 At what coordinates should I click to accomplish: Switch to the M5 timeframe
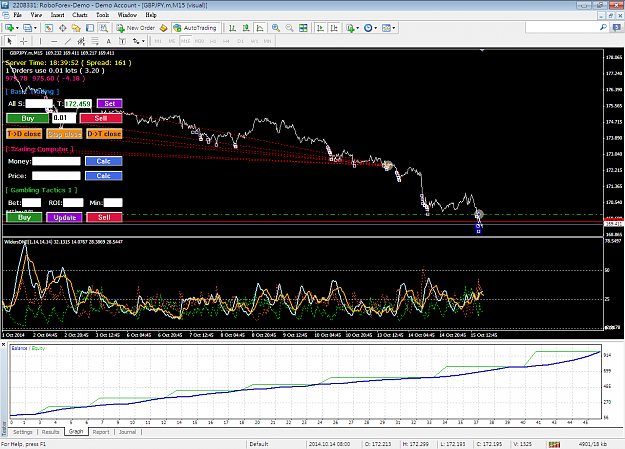click(x=172, y=41)
